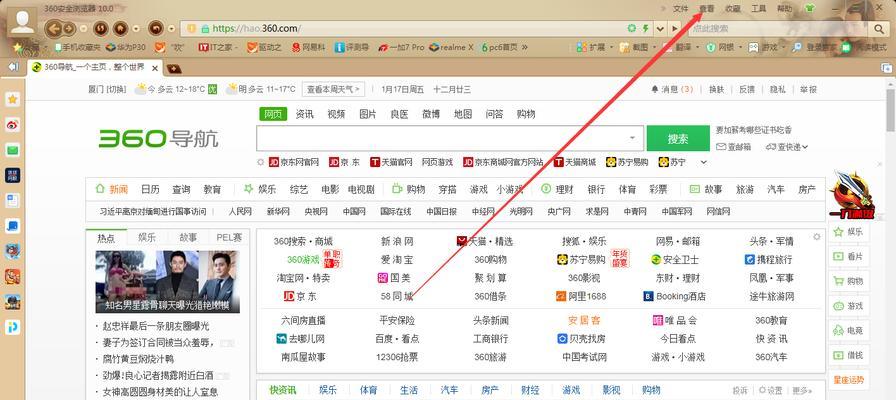Open the 华为P30 bookmark
Viewport: 896px width, 400px height.
(x=125, y=47)
